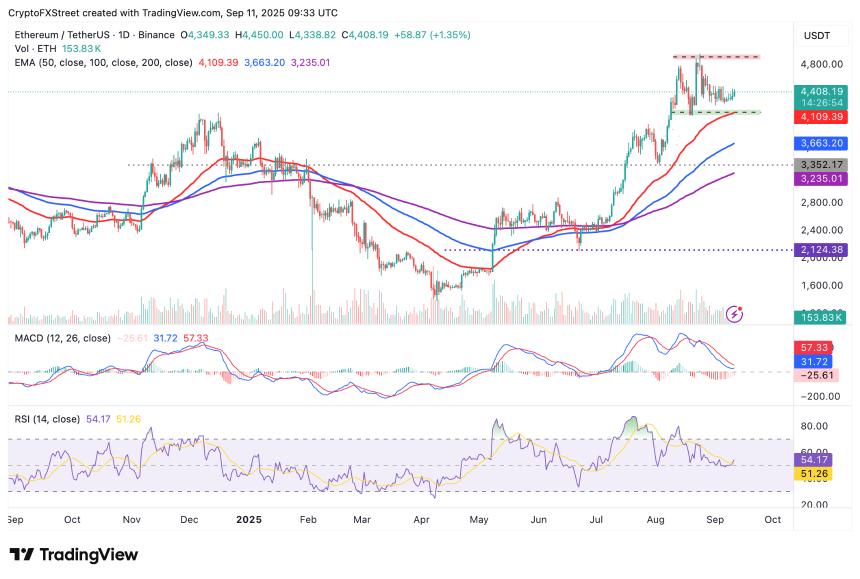Select the Jul month marker on the time axis

pyautogui.click(x=597, y=520)
